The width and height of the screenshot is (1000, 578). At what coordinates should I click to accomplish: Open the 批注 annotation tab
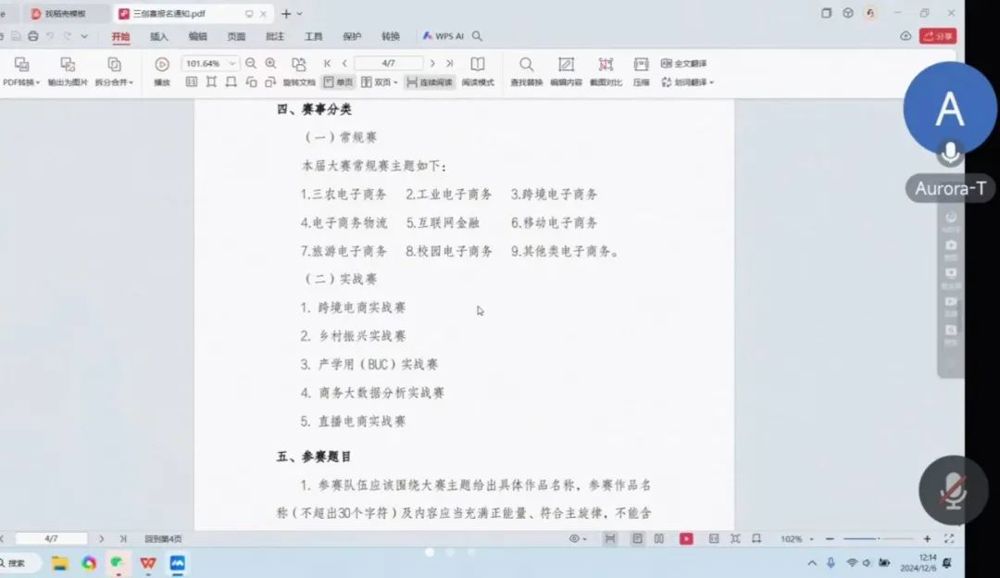(x=275, y=36)
